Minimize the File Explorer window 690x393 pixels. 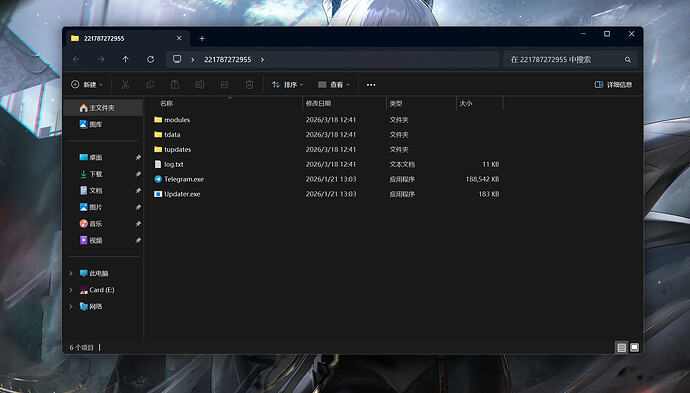coord(583,34)
